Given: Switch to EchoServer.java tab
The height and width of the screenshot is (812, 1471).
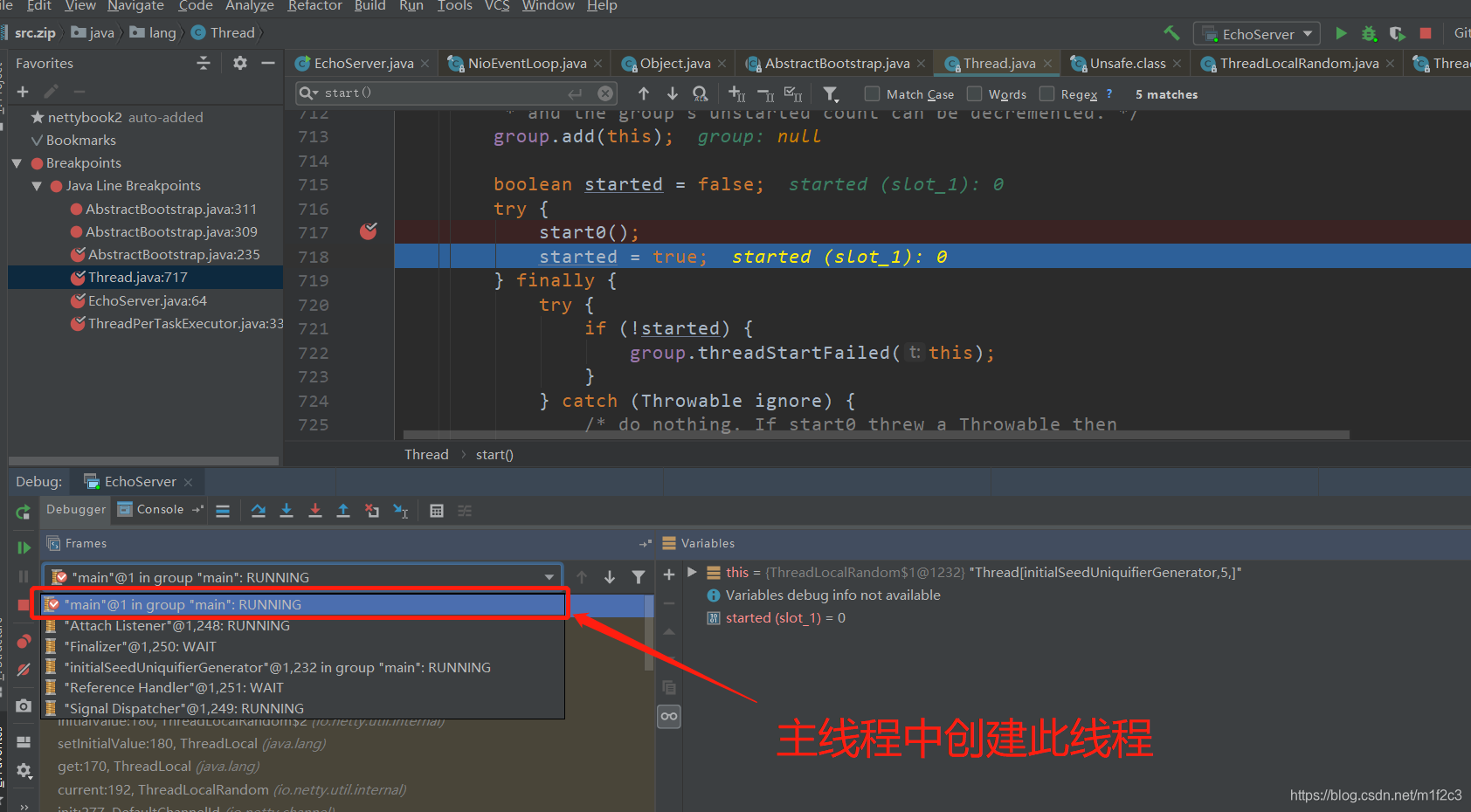Looking at the screenshot, I should 363,64.
